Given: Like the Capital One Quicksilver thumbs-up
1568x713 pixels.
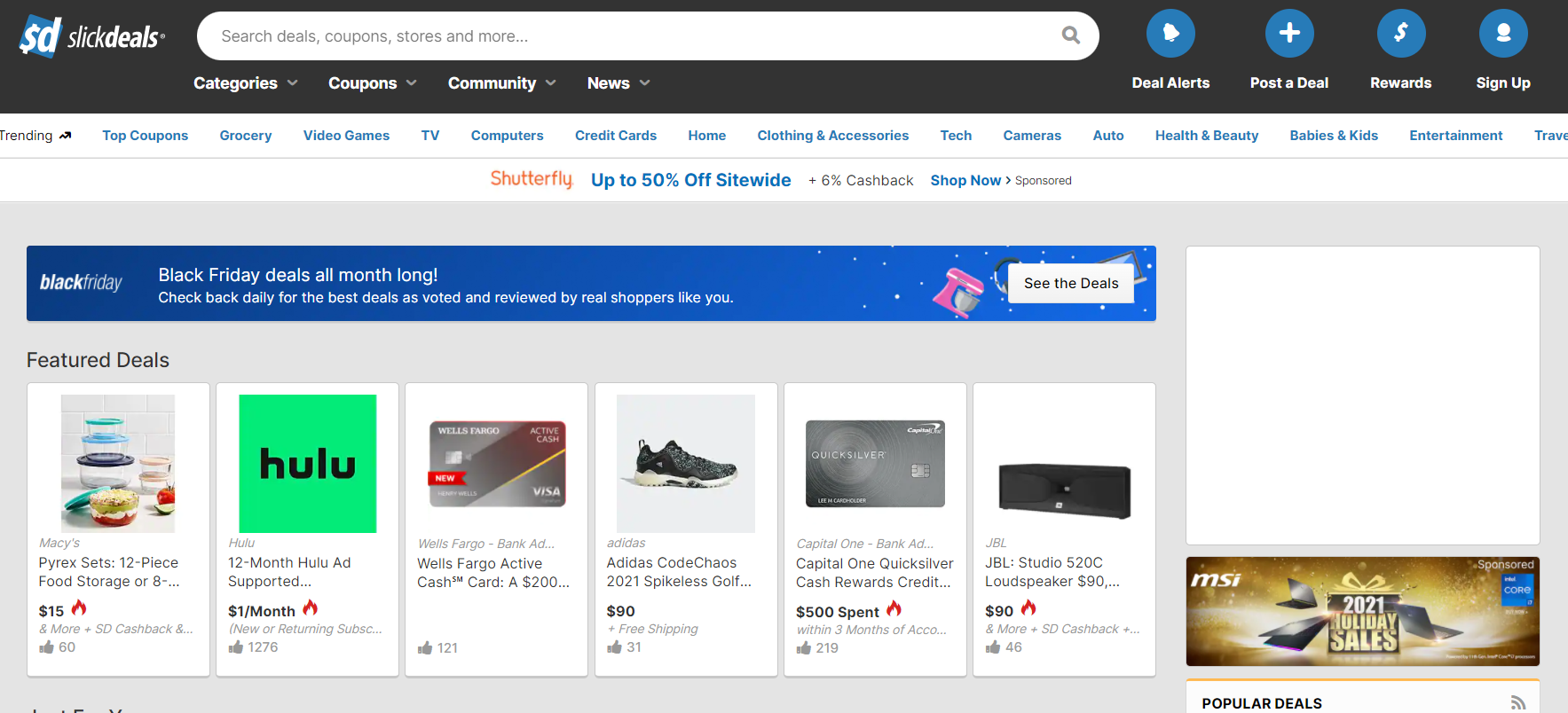Looking at the screenshot, I should (804, 648).
